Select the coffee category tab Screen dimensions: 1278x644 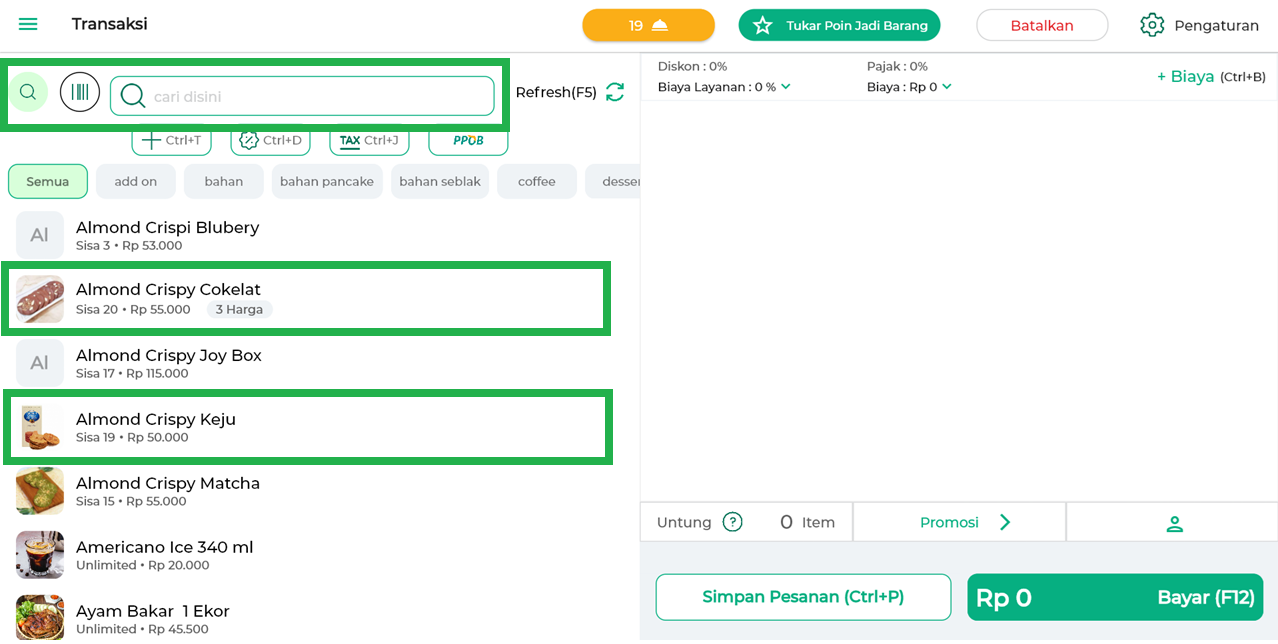pos(536,182)
